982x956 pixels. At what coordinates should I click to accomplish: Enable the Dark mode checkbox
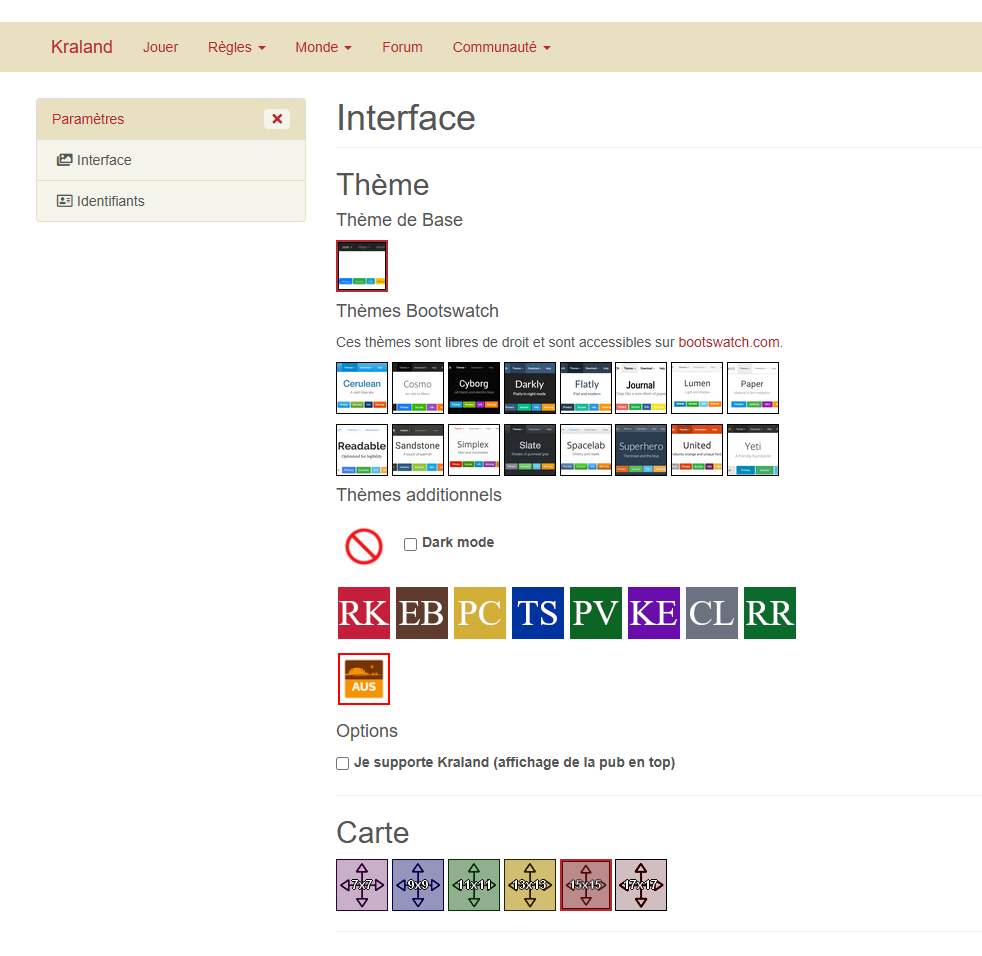pos(410,544)
